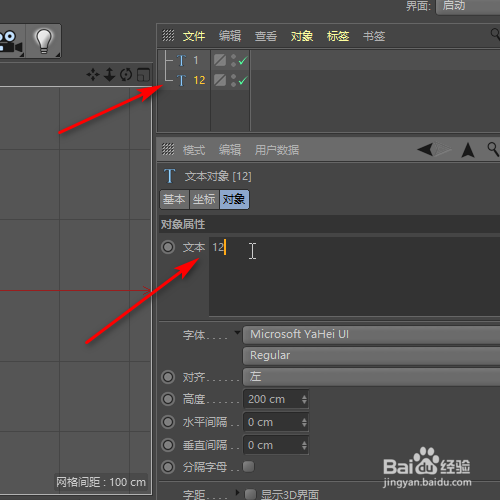Viewport: 500px width, 500px height.
Task: Click the 垂直间隔 stepper arrows
Action: 304,445
